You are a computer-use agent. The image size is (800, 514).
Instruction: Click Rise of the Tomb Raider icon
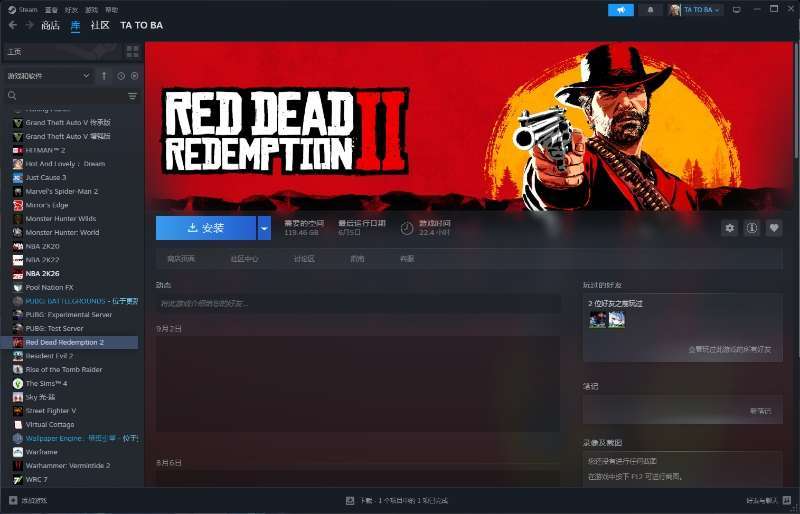tap(18, 370)
